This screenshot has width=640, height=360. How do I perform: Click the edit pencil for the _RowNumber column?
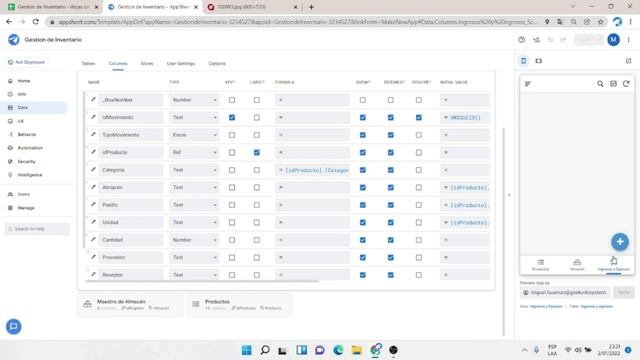[x=93, y=99]
